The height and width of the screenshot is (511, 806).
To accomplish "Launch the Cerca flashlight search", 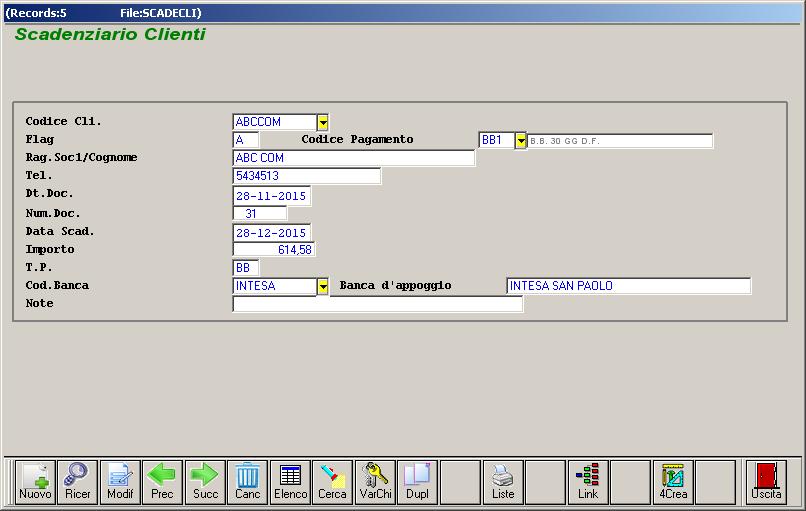I will [x=333, y=482].
